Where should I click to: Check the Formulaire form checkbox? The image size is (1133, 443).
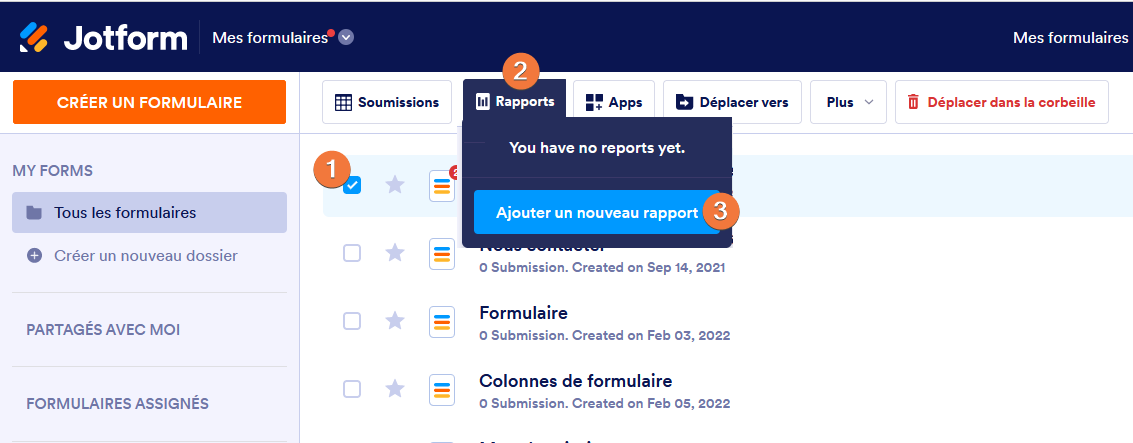(x=352, y=321)
